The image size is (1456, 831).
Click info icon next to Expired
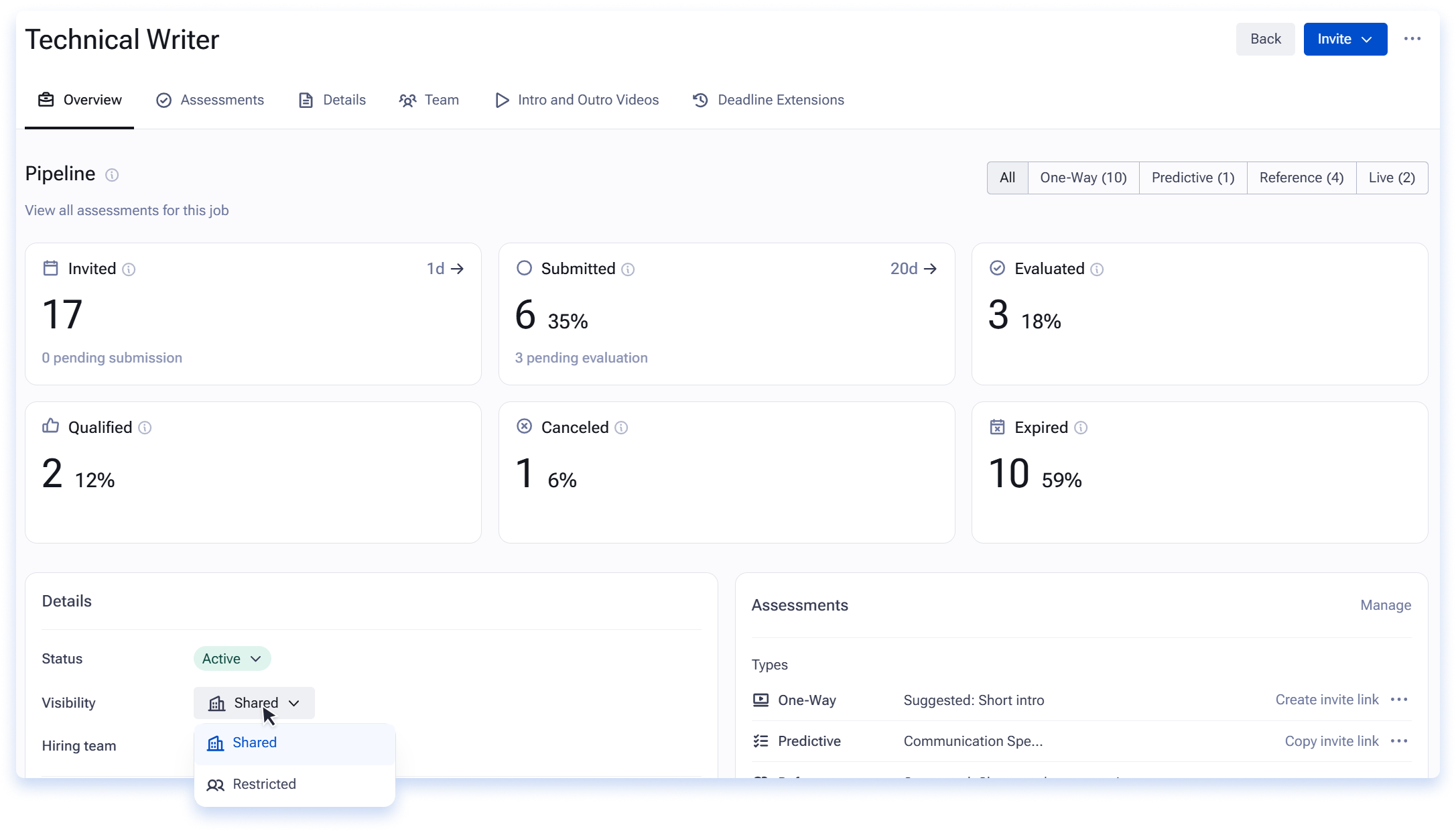click(x=1081, y=428)
